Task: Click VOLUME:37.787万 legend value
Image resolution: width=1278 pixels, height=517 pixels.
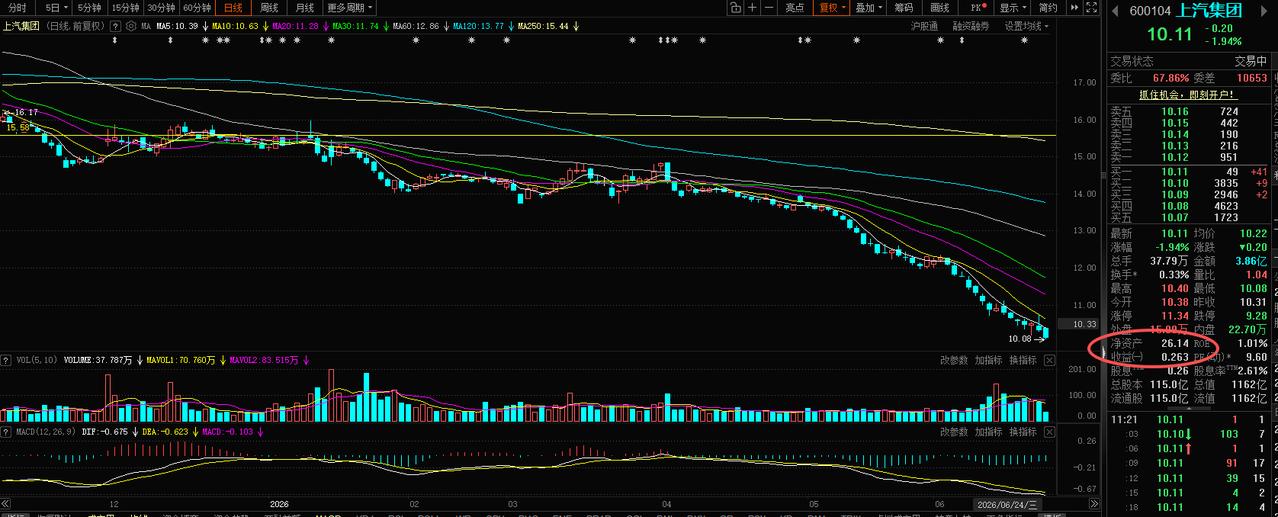Action: coord(98,358)
